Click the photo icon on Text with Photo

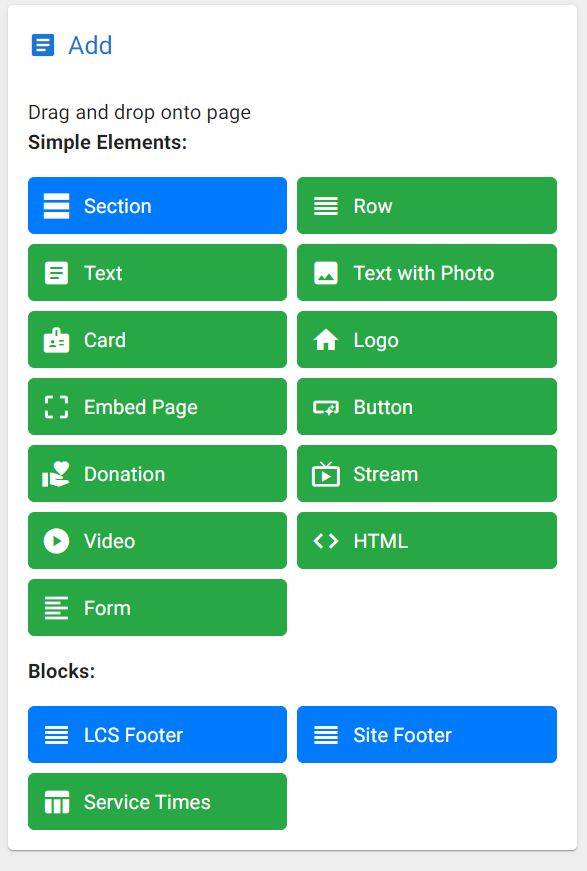click(326, 272)
